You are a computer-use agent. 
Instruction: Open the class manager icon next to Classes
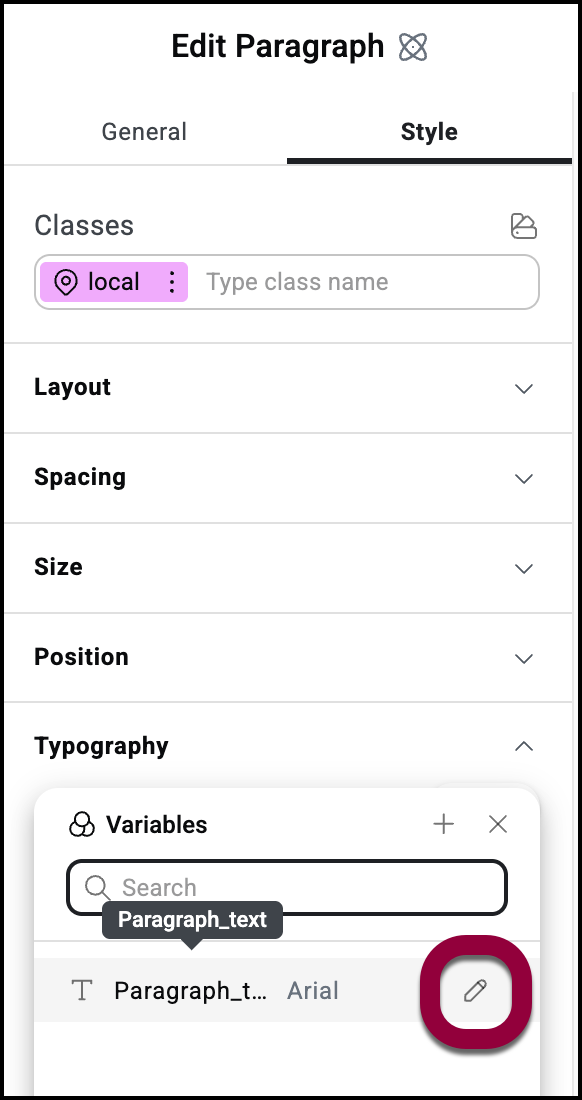coord(523,226)
